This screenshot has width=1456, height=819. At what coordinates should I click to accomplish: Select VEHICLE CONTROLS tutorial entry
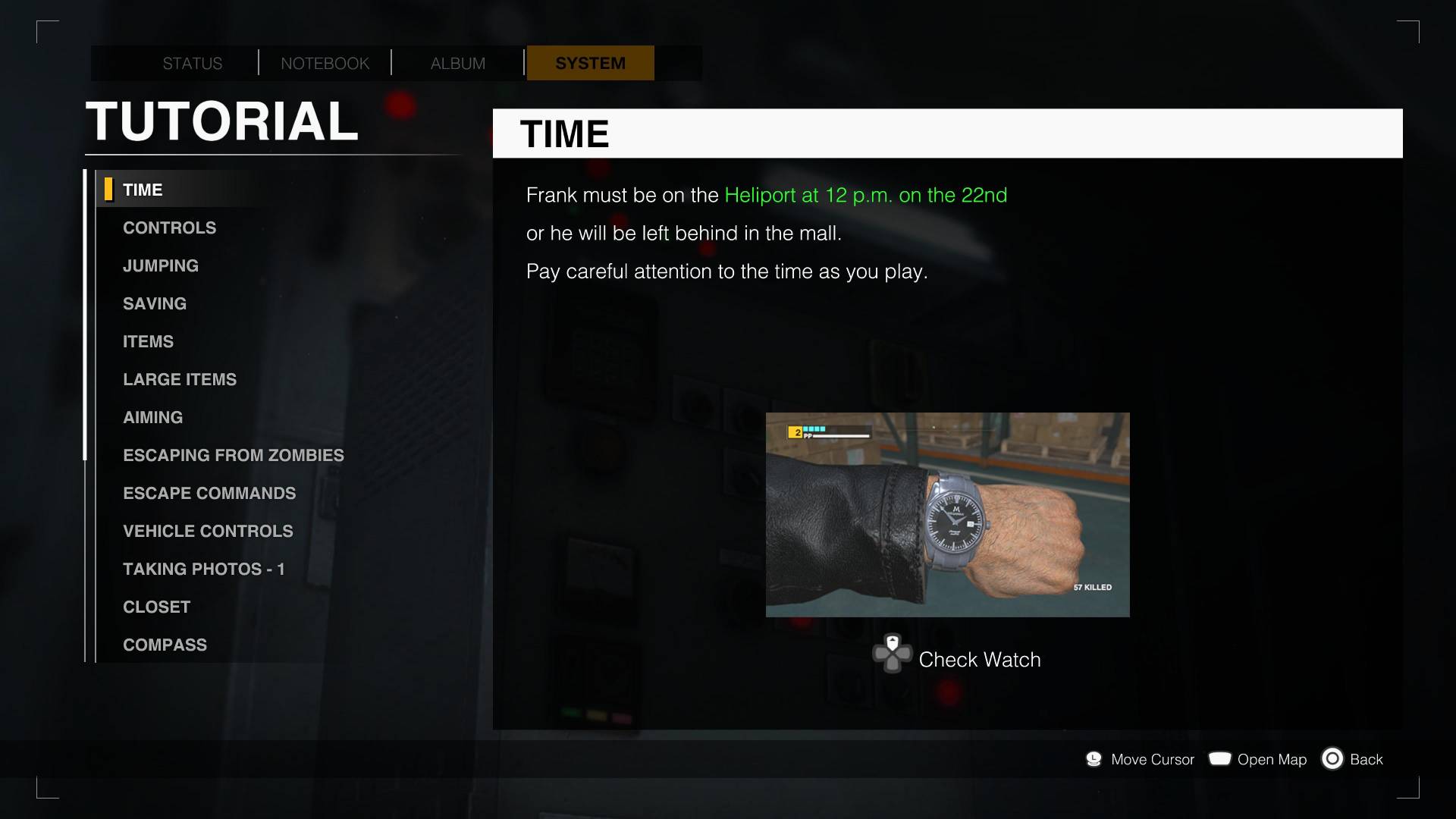click(x=207, y=530)
